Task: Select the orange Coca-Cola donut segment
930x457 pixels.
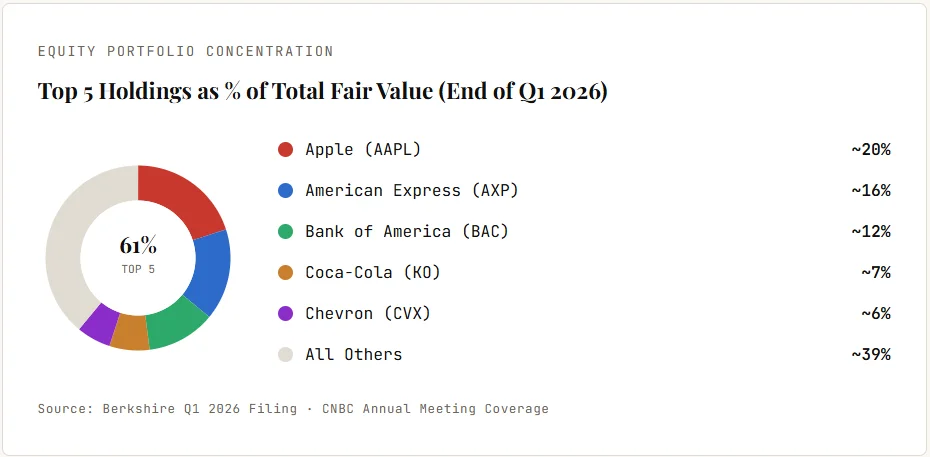Action: (x=130, y=333)
